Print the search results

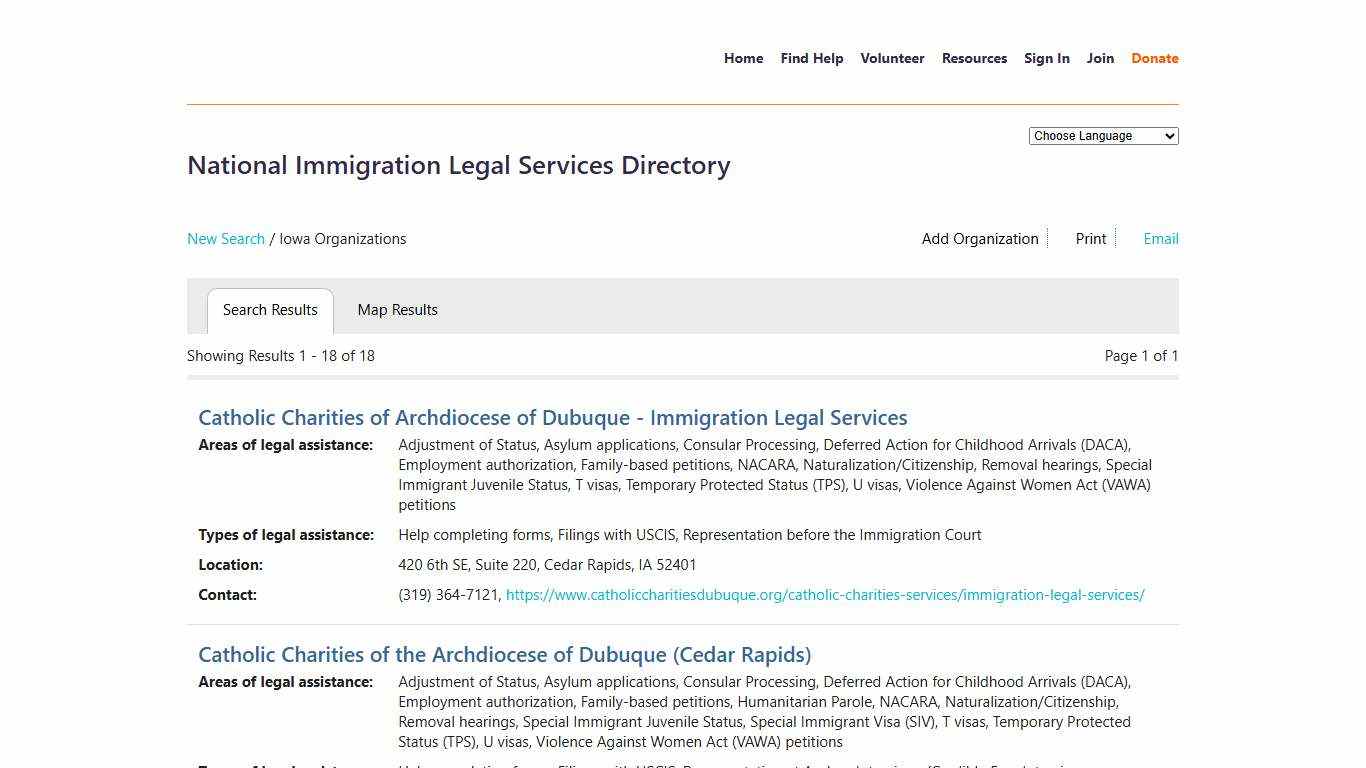[1090, 239]
